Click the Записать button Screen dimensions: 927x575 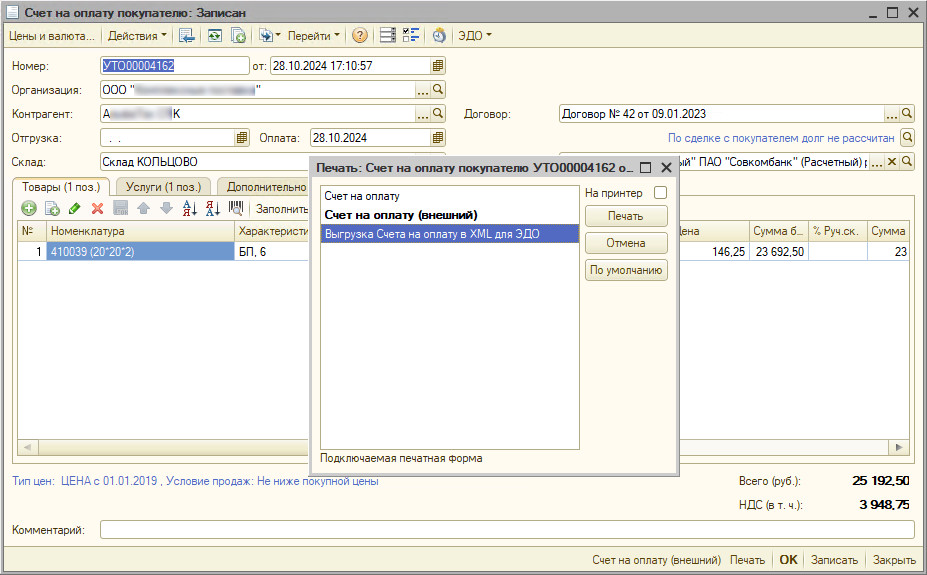click(x=834, y=560)
